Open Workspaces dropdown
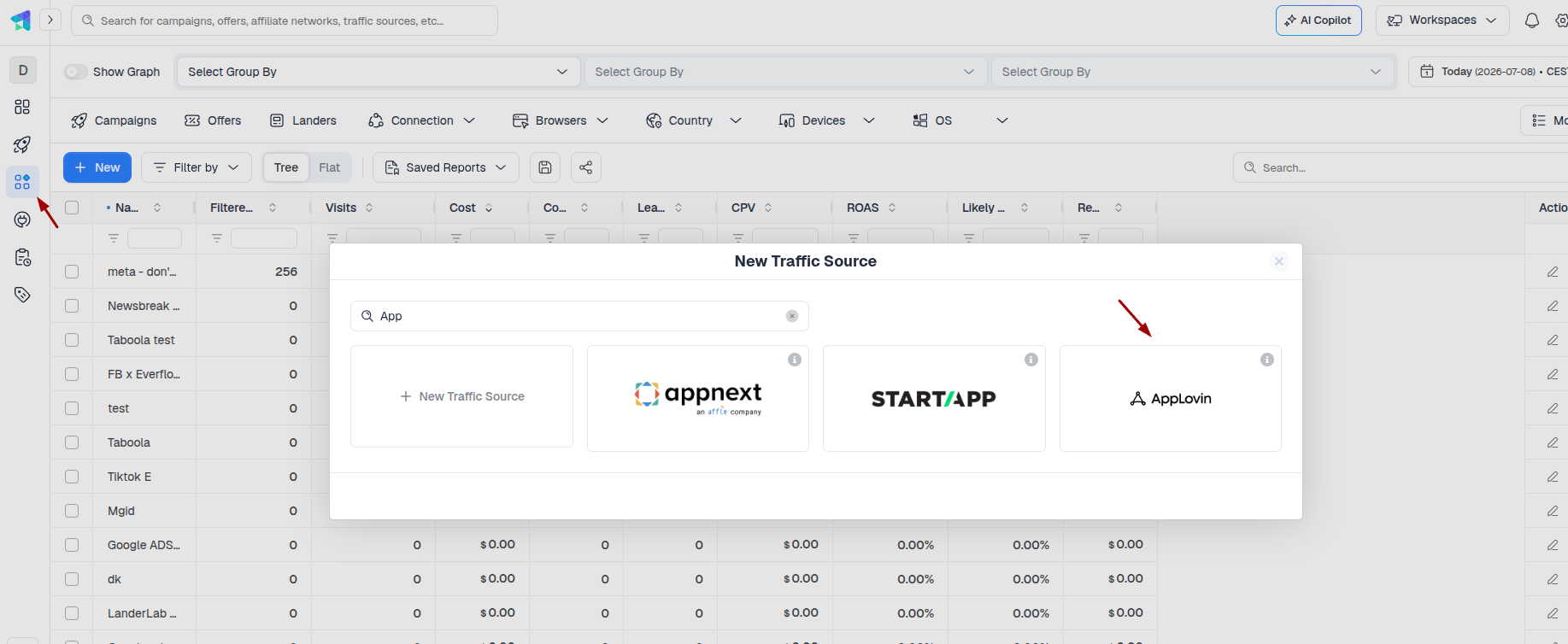 1442,20
